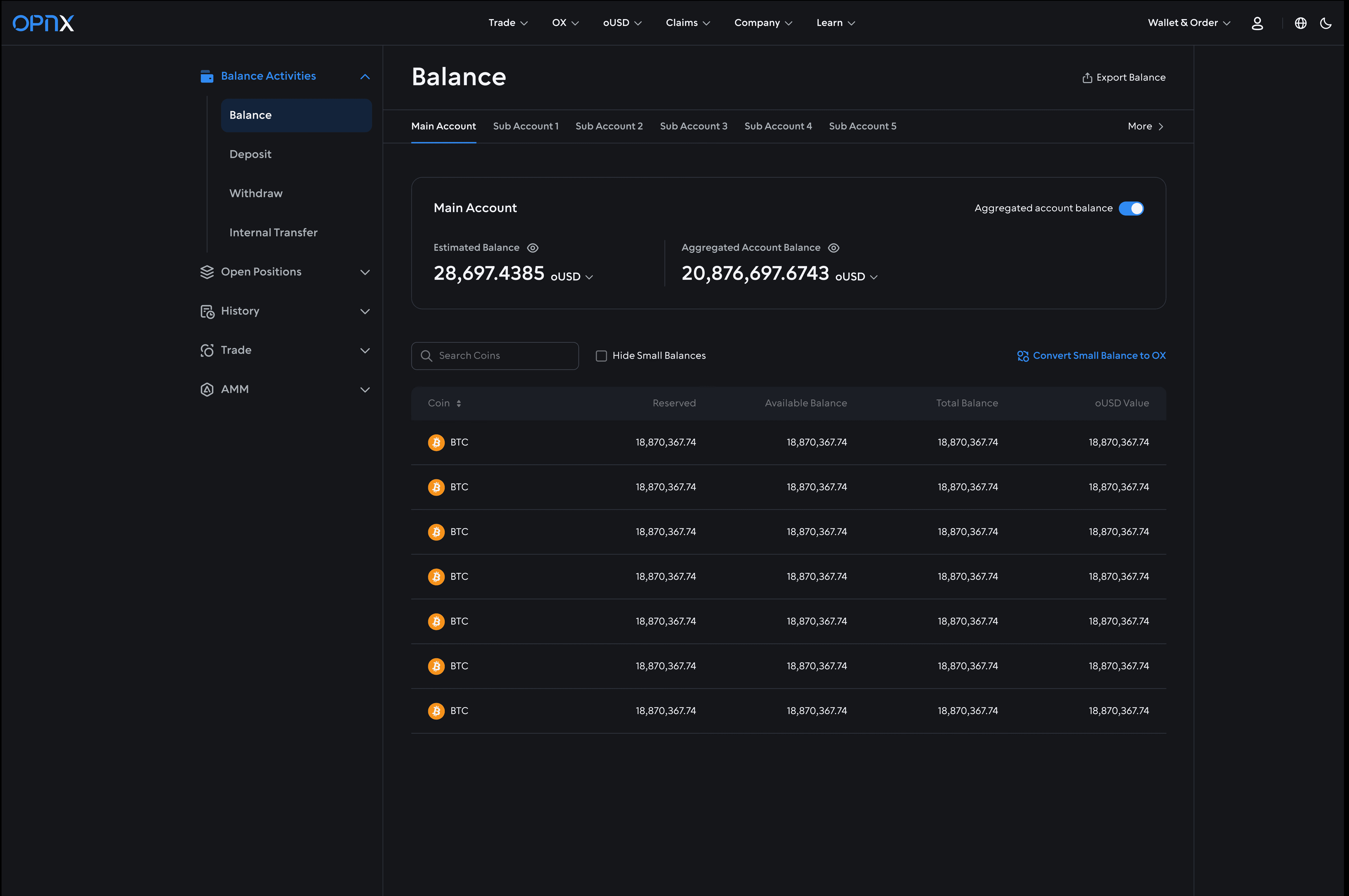Click the Export Balance share icon

[x=1087, y=78]
